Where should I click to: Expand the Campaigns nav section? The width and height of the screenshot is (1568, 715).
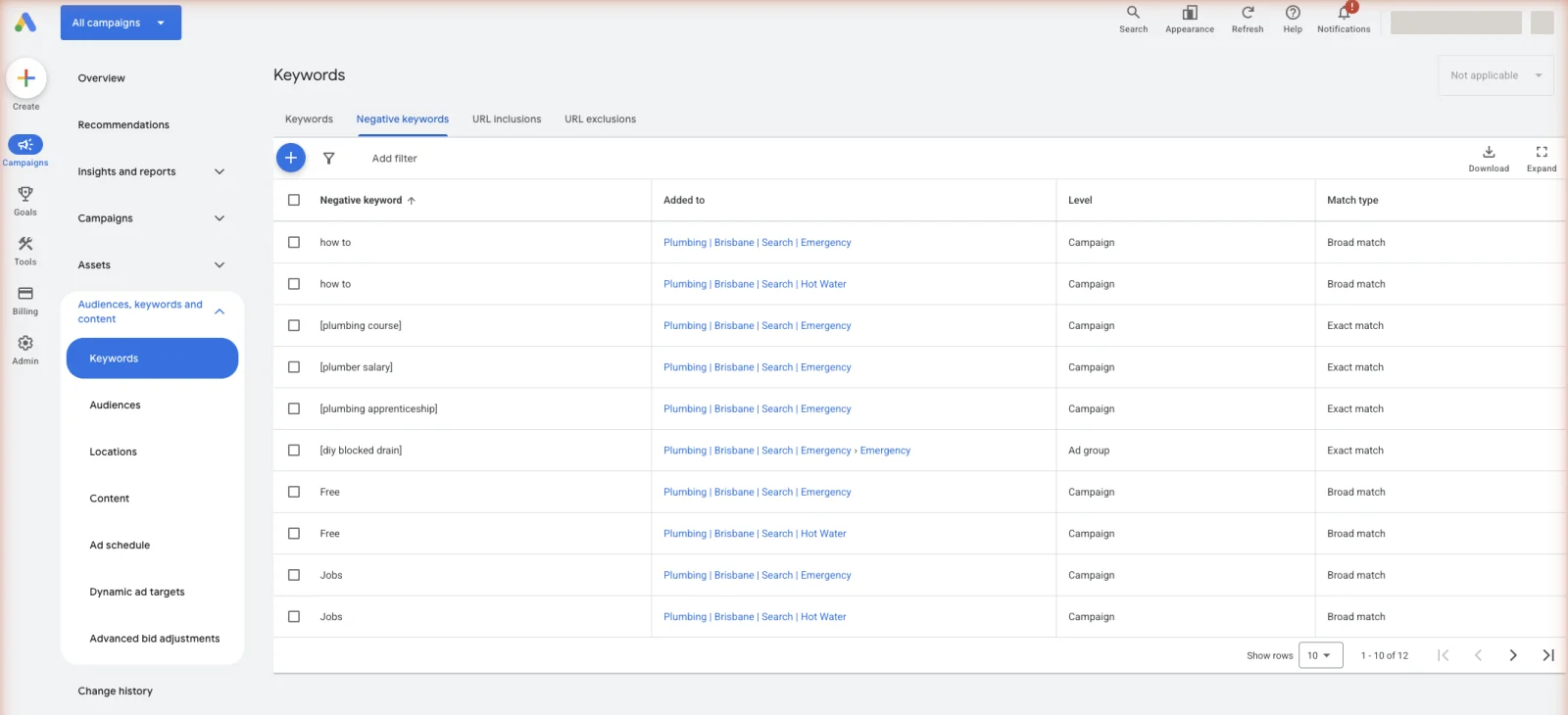(220, 218)
